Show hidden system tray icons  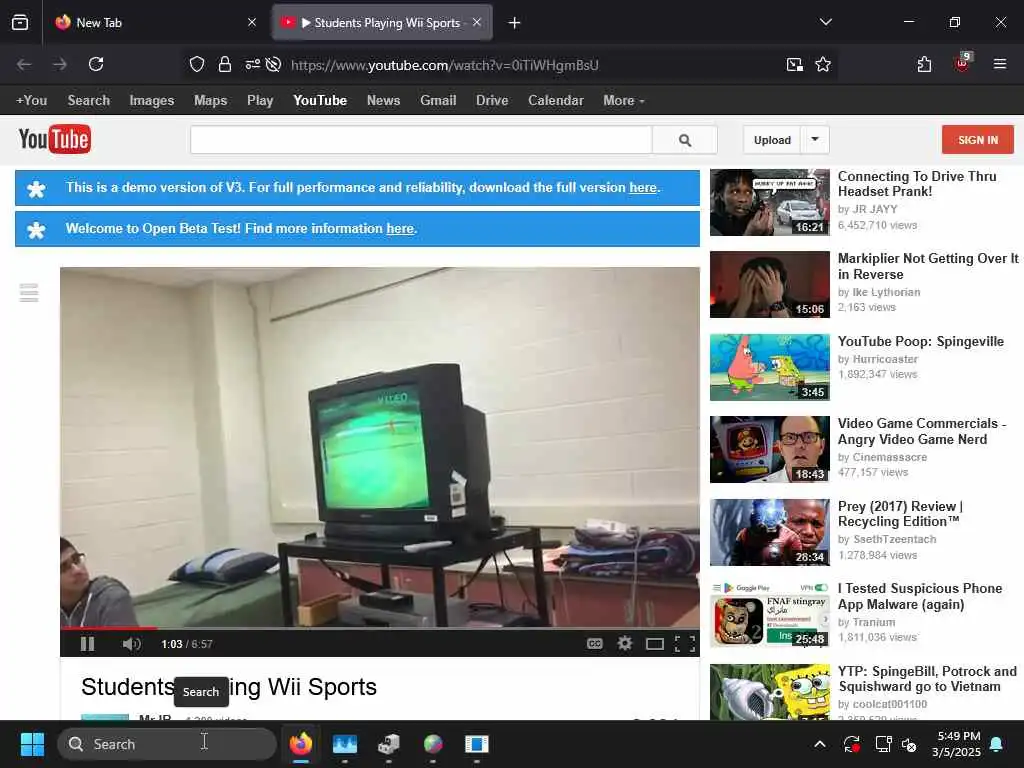(820, 744)
